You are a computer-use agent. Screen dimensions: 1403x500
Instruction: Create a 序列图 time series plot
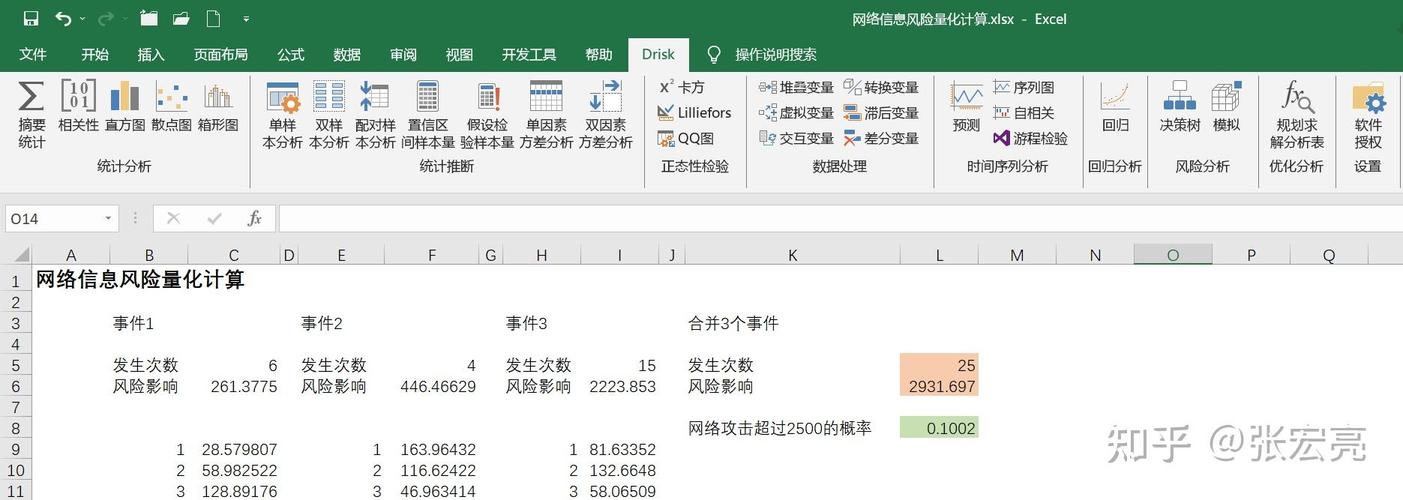point(1024,87)
